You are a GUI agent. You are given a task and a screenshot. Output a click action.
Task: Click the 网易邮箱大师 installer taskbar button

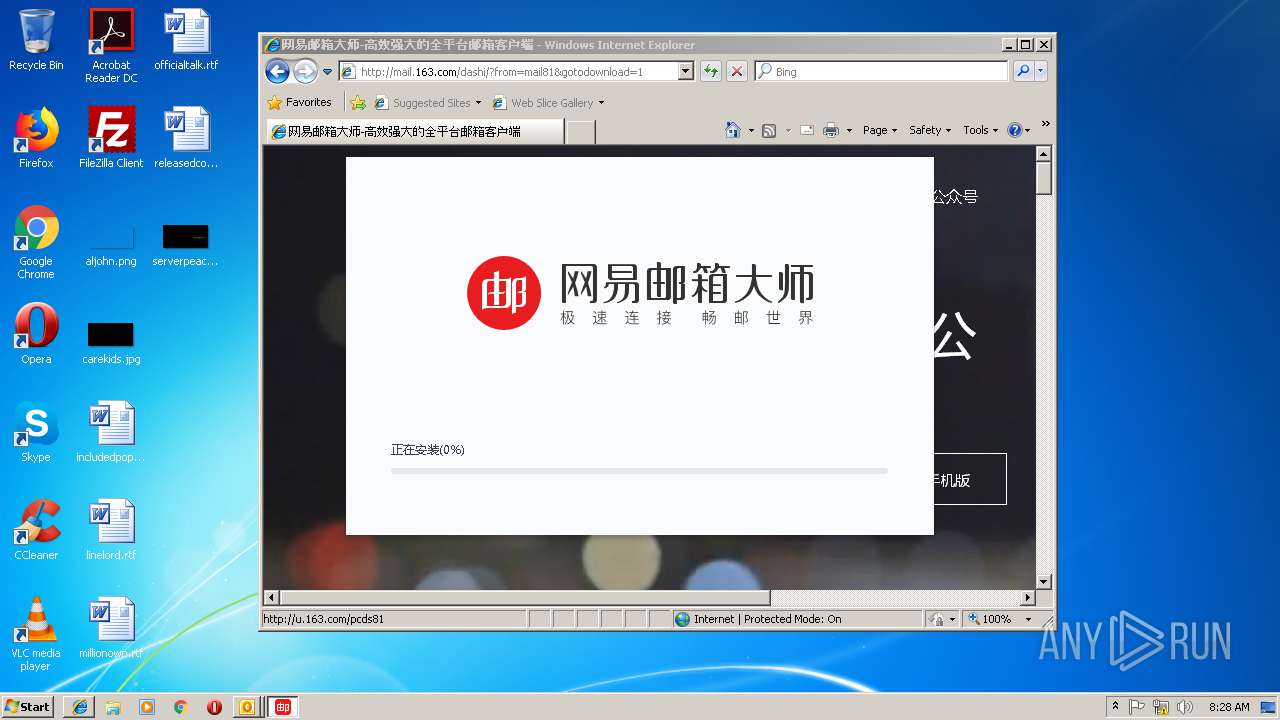(283, 706)
